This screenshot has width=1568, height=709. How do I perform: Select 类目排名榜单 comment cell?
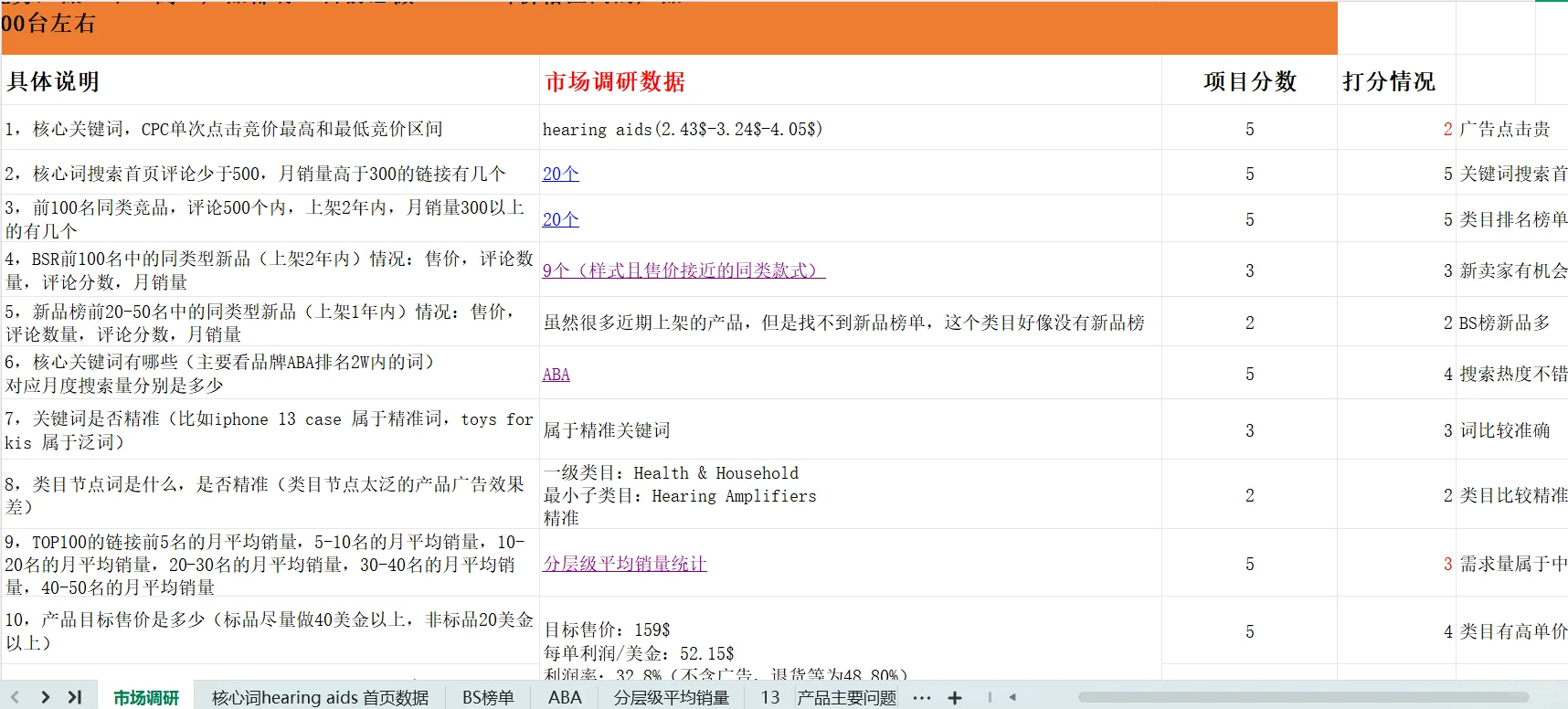point(1512,219)
